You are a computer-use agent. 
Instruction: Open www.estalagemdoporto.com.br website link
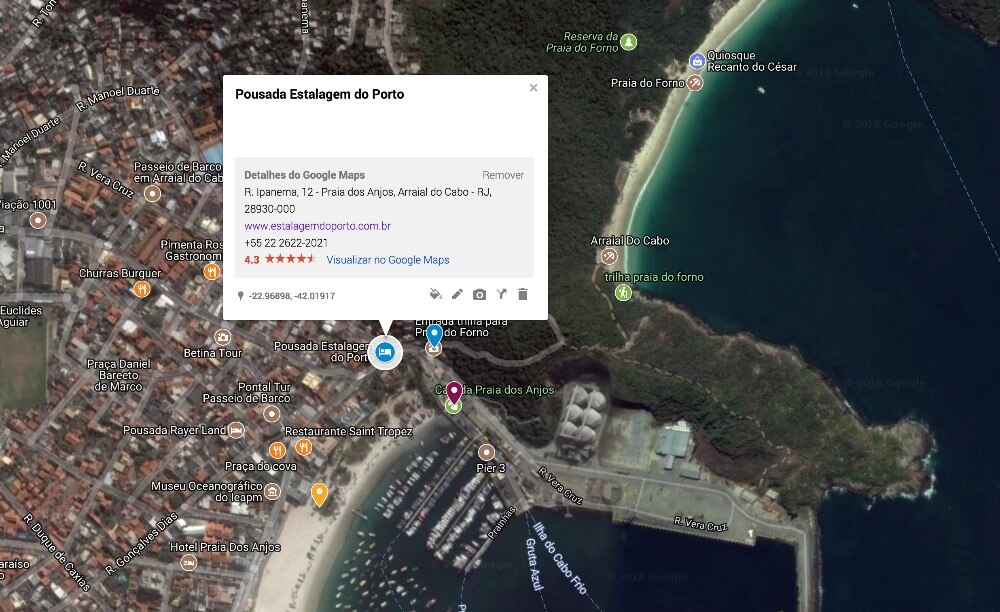point(317,226)
